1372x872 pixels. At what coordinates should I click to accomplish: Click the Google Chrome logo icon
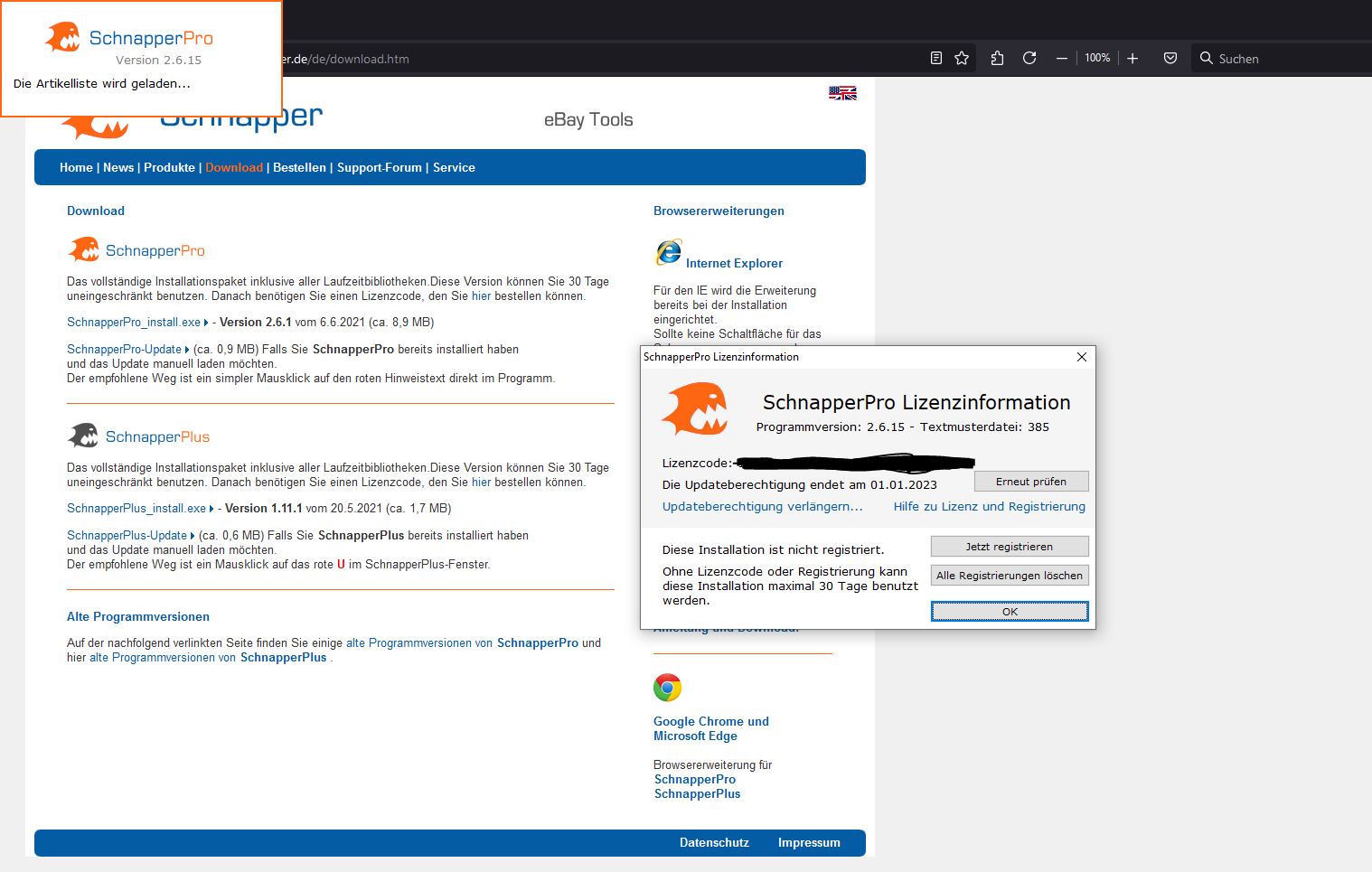coord(667,688)
